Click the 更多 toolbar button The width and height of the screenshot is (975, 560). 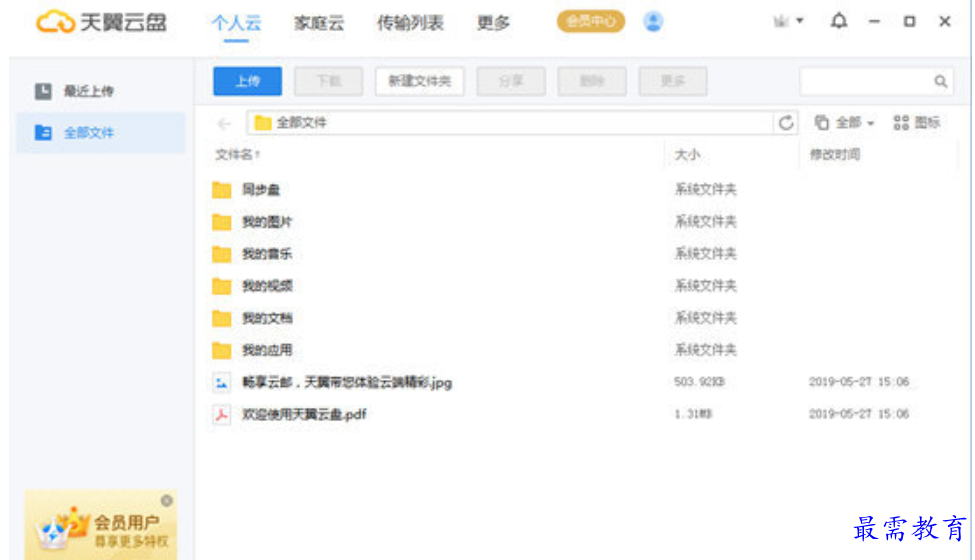[x=673, y=81]
